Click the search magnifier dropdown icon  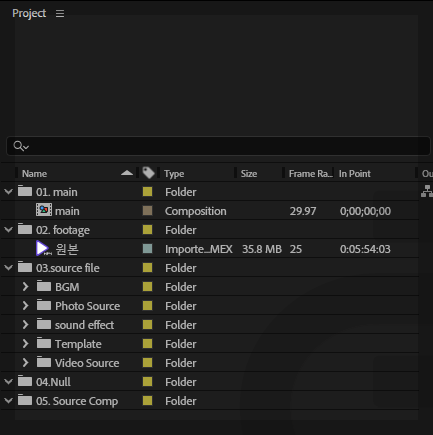(x=21, y=146)
